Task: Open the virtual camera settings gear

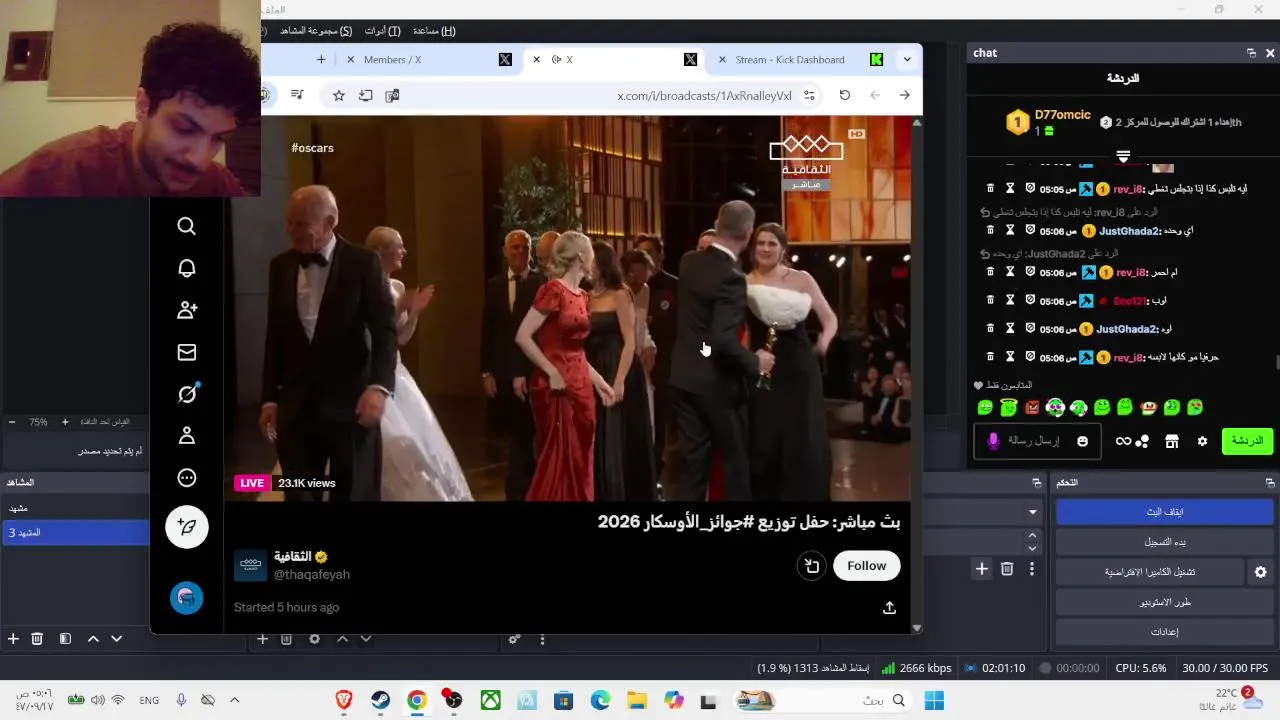Action: coord(1260,572)
